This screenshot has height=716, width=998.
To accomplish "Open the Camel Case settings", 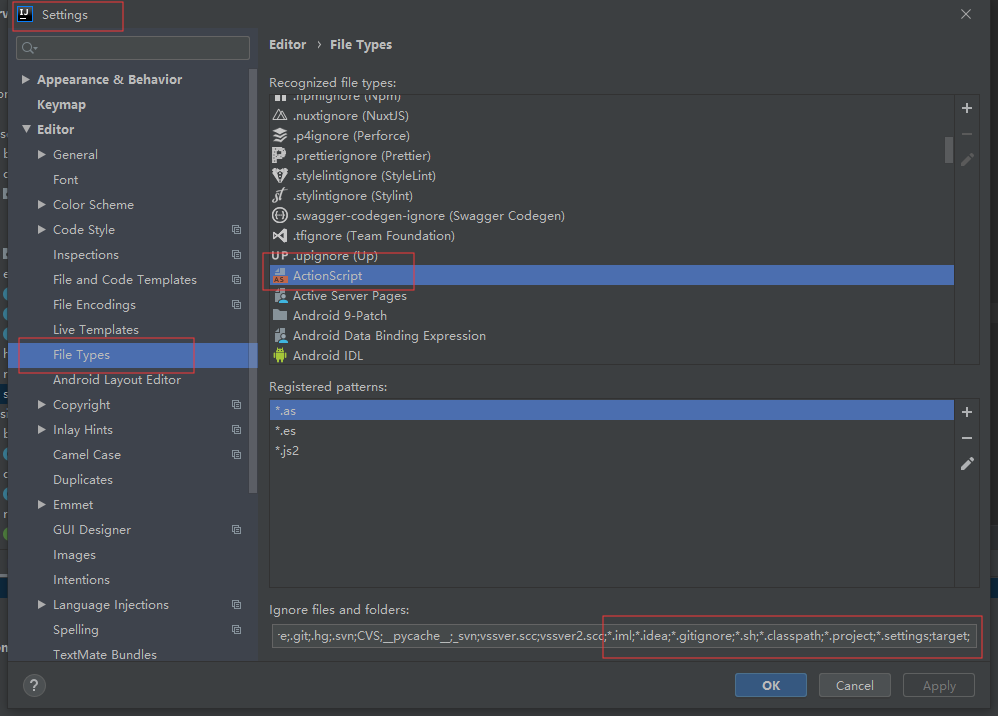I will [87, 454].
